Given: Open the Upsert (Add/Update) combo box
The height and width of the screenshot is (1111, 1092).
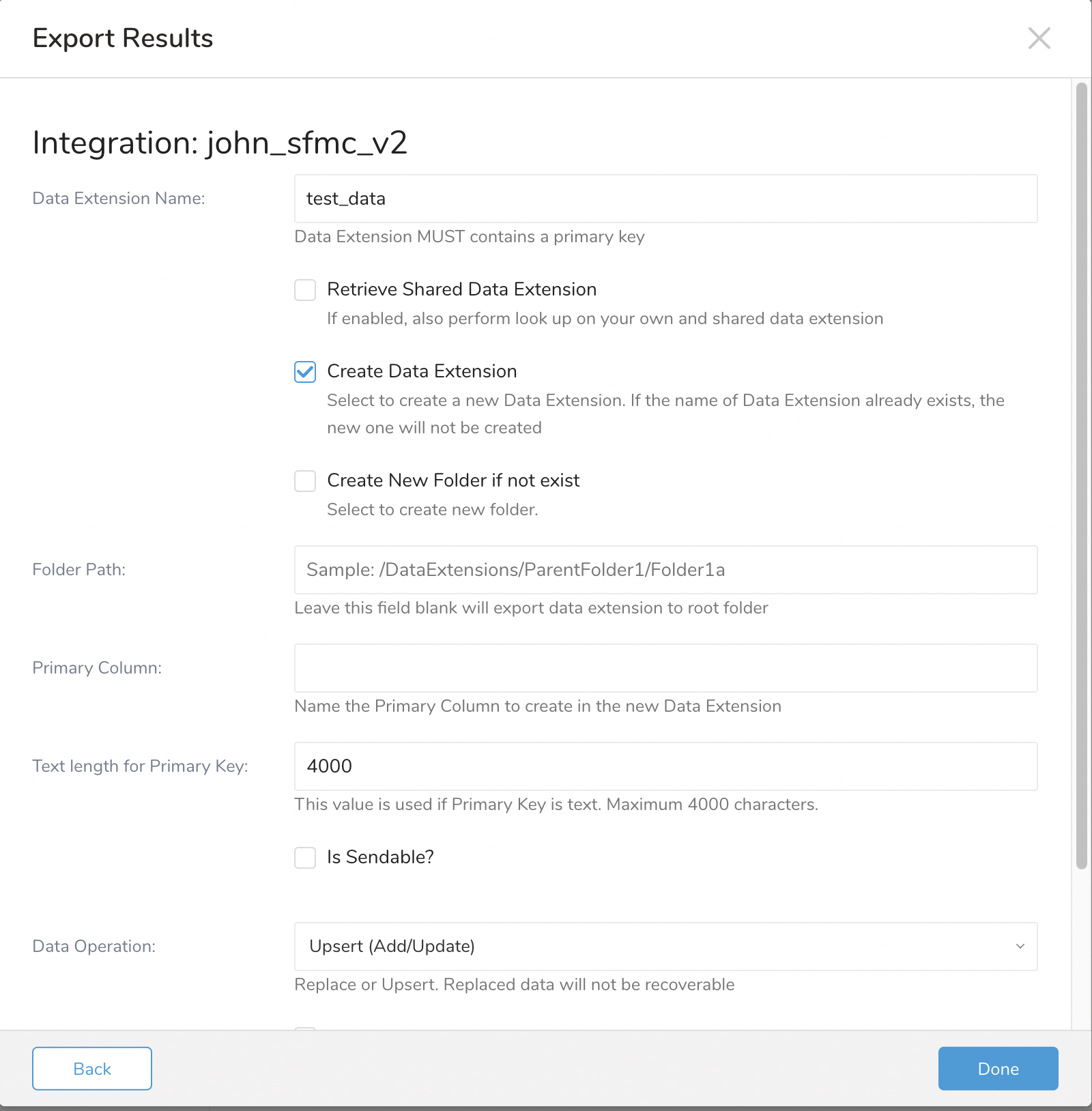Looking at the screenshot, I should [655, 947].
